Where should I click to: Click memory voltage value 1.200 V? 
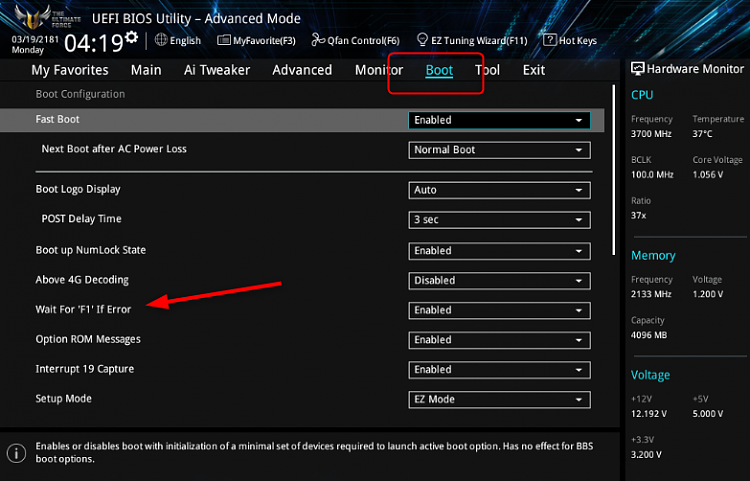pos(707,294)
